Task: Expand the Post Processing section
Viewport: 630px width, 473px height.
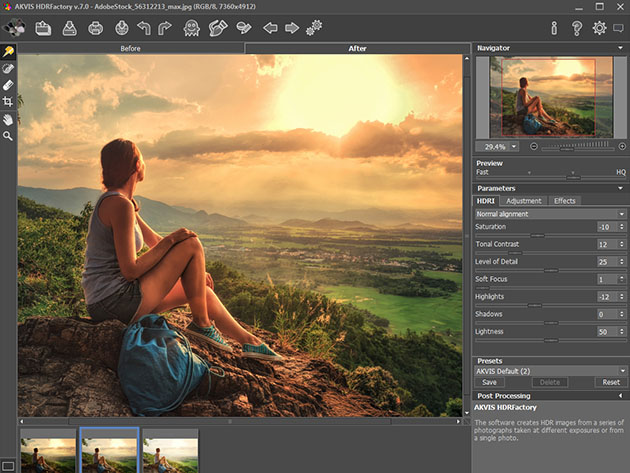Action: (549, 397)
